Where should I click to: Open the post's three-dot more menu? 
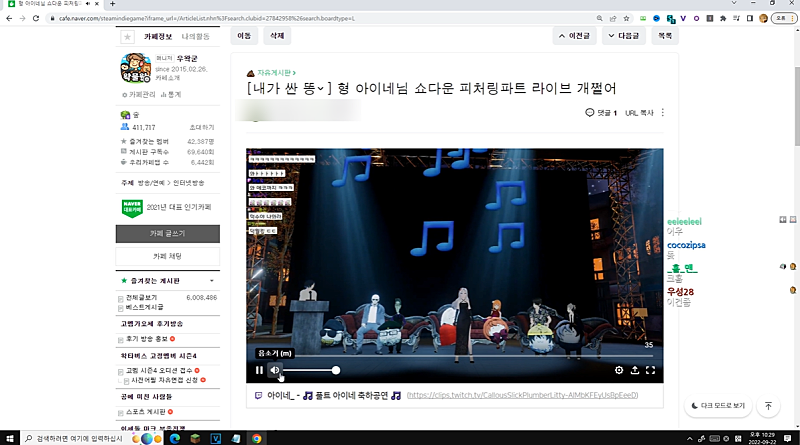(x=662, y=113)
